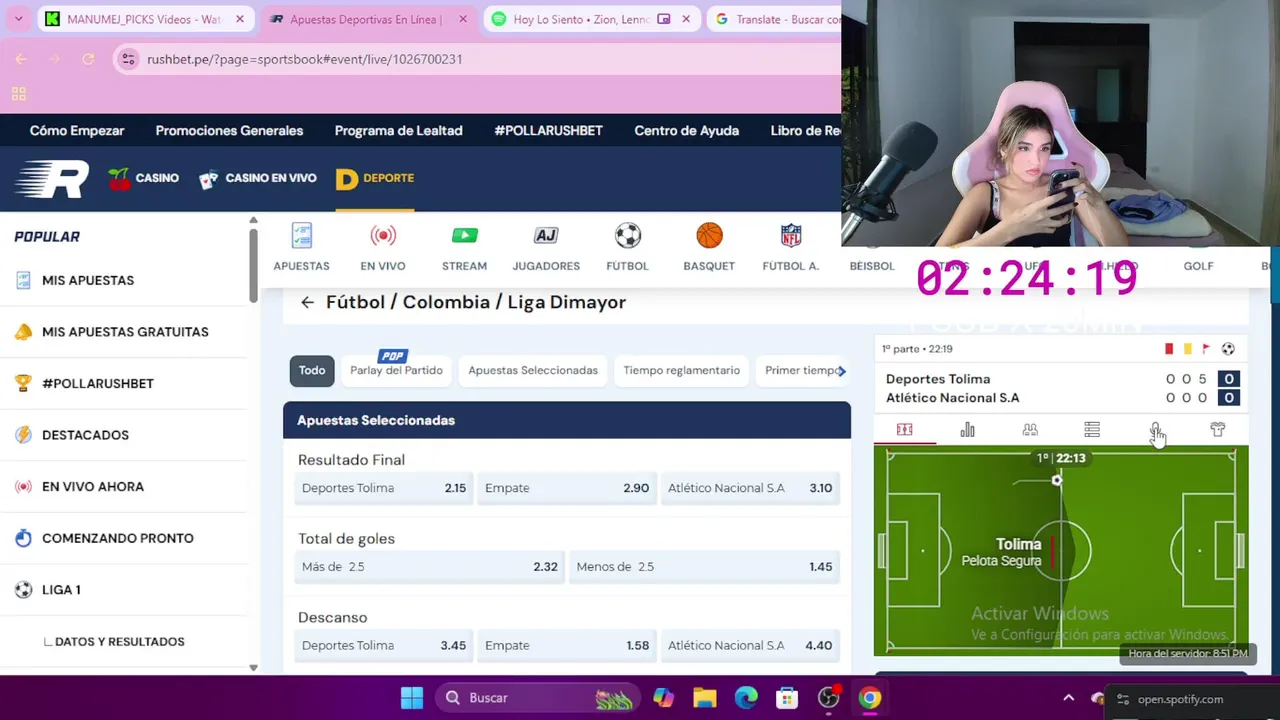Click the taskbar Buscar search box
This screenshot has height=720, width=1280.
pyautogui.click(x=540, y=698)
